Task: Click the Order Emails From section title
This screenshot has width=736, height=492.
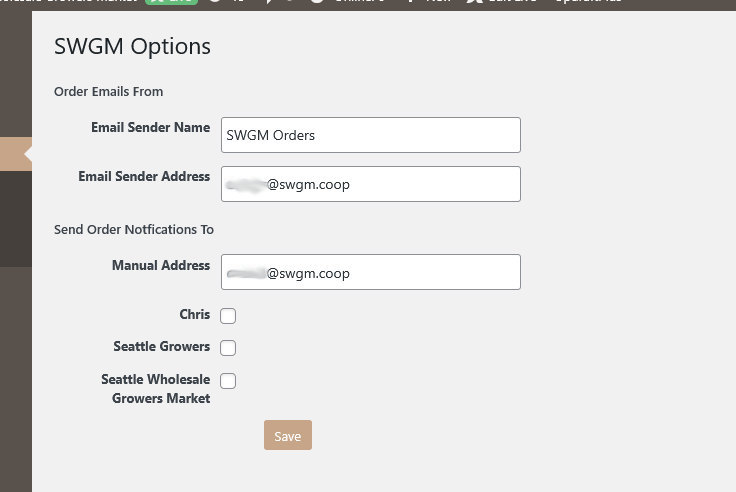Action: pos(108,92)
